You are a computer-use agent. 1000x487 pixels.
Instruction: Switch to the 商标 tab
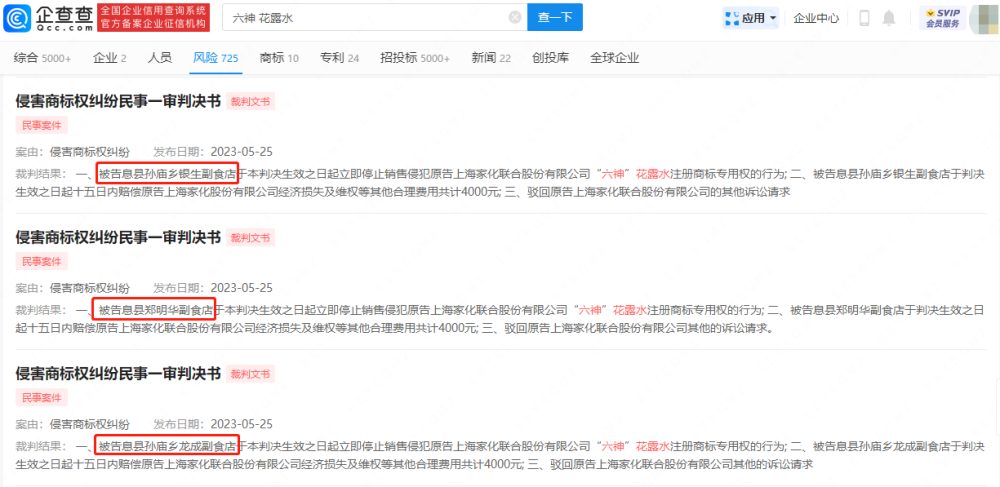click(279, 58)
